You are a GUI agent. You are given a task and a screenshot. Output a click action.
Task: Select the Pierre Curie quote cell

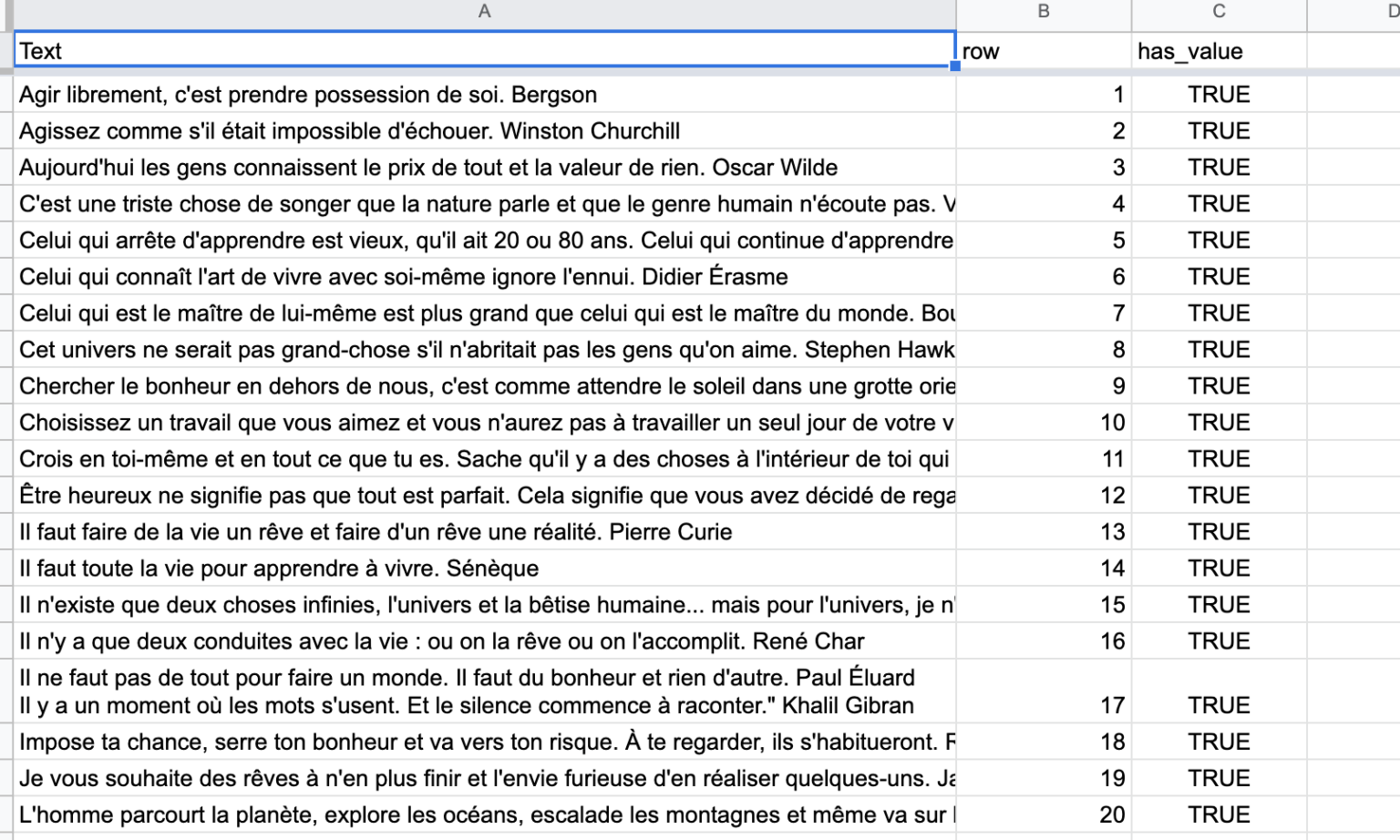pos(484,532)
